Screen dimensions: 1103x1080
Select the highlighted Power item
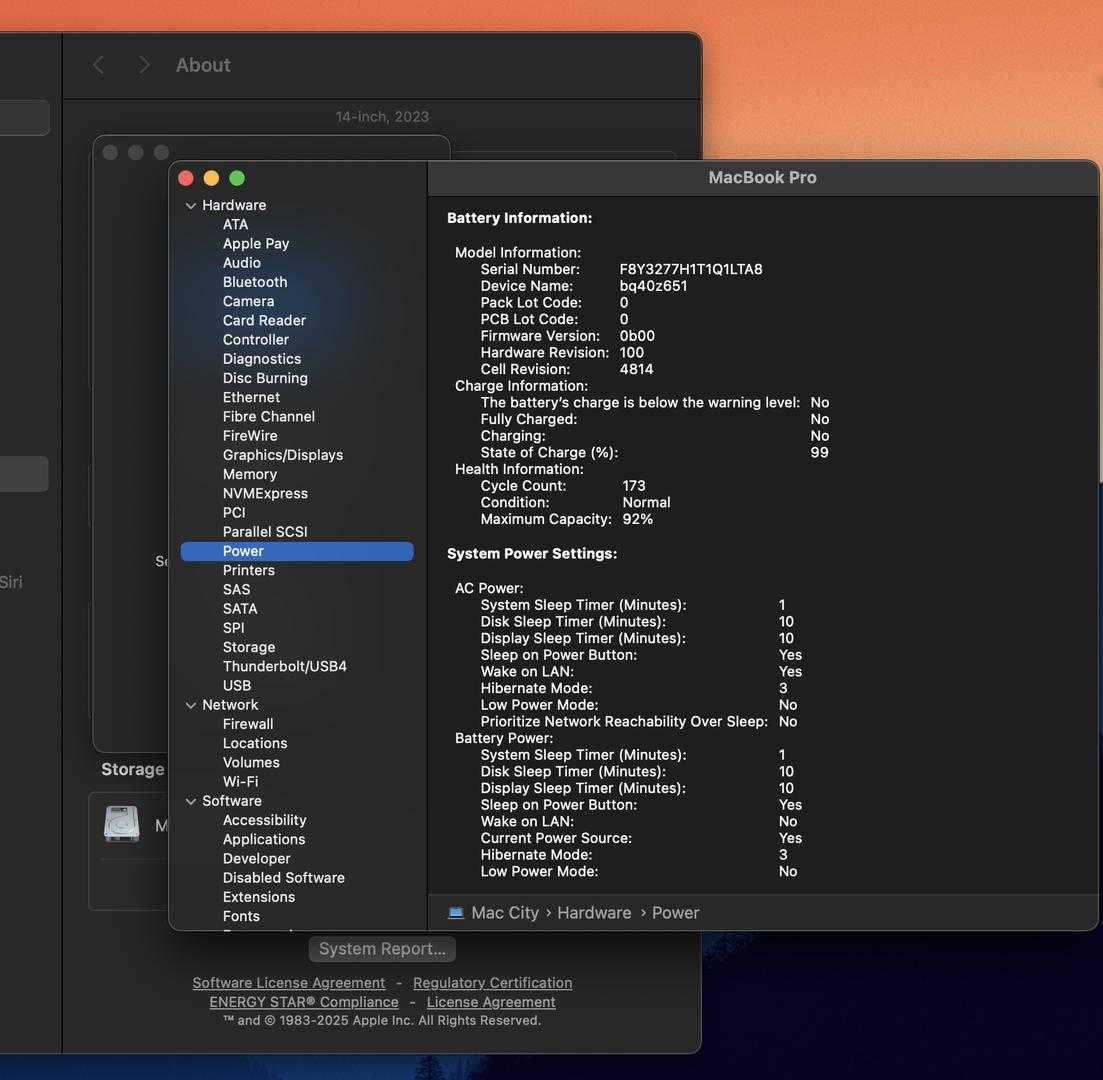[297, 552]
